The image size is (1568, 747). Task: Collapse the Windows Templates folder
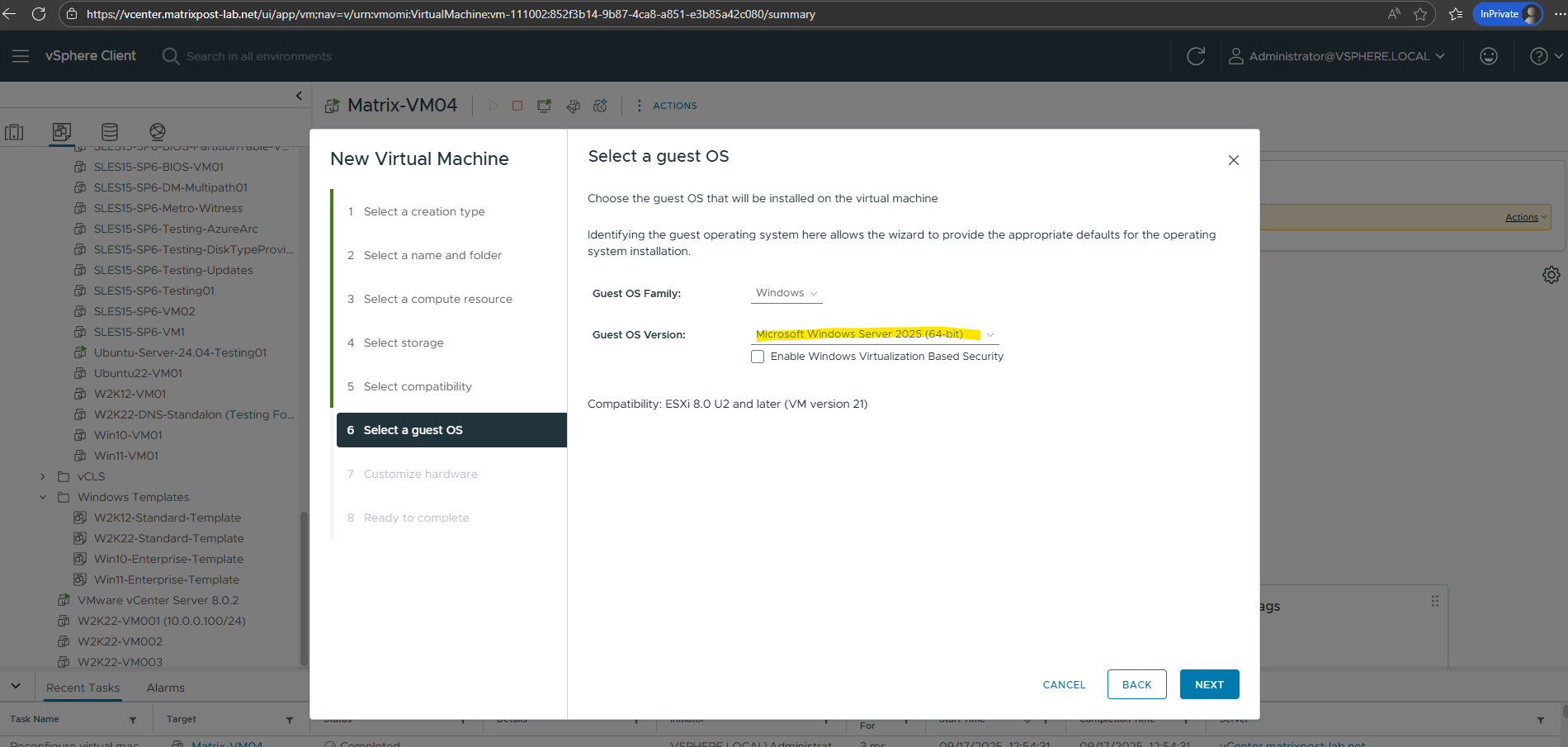43,497
